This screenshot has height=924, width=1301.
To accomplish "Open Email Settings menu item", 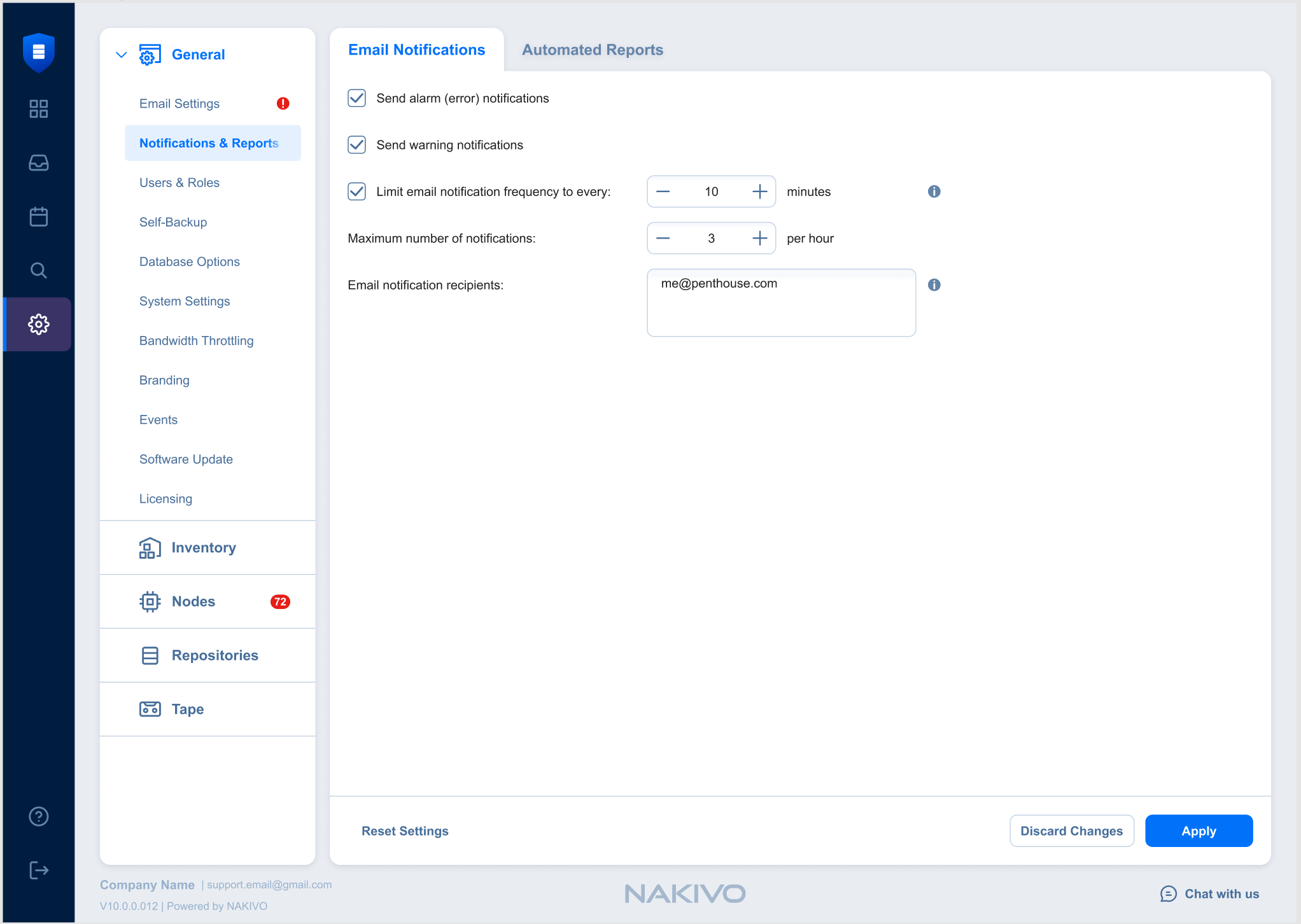I will (x=179, y=104).
